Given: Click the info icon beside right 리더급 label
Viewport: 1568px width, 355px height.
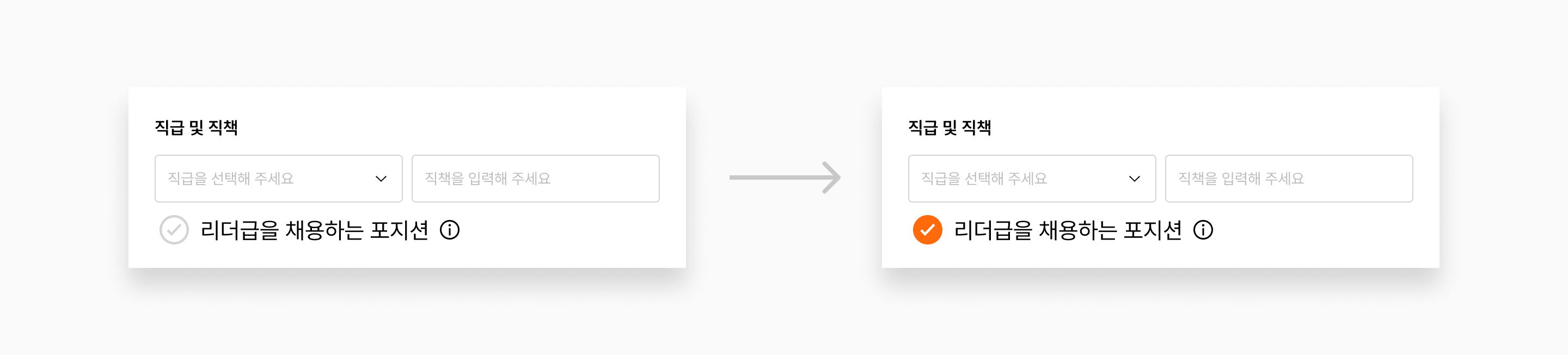Looking at the screenshot, I should 1203,230.
